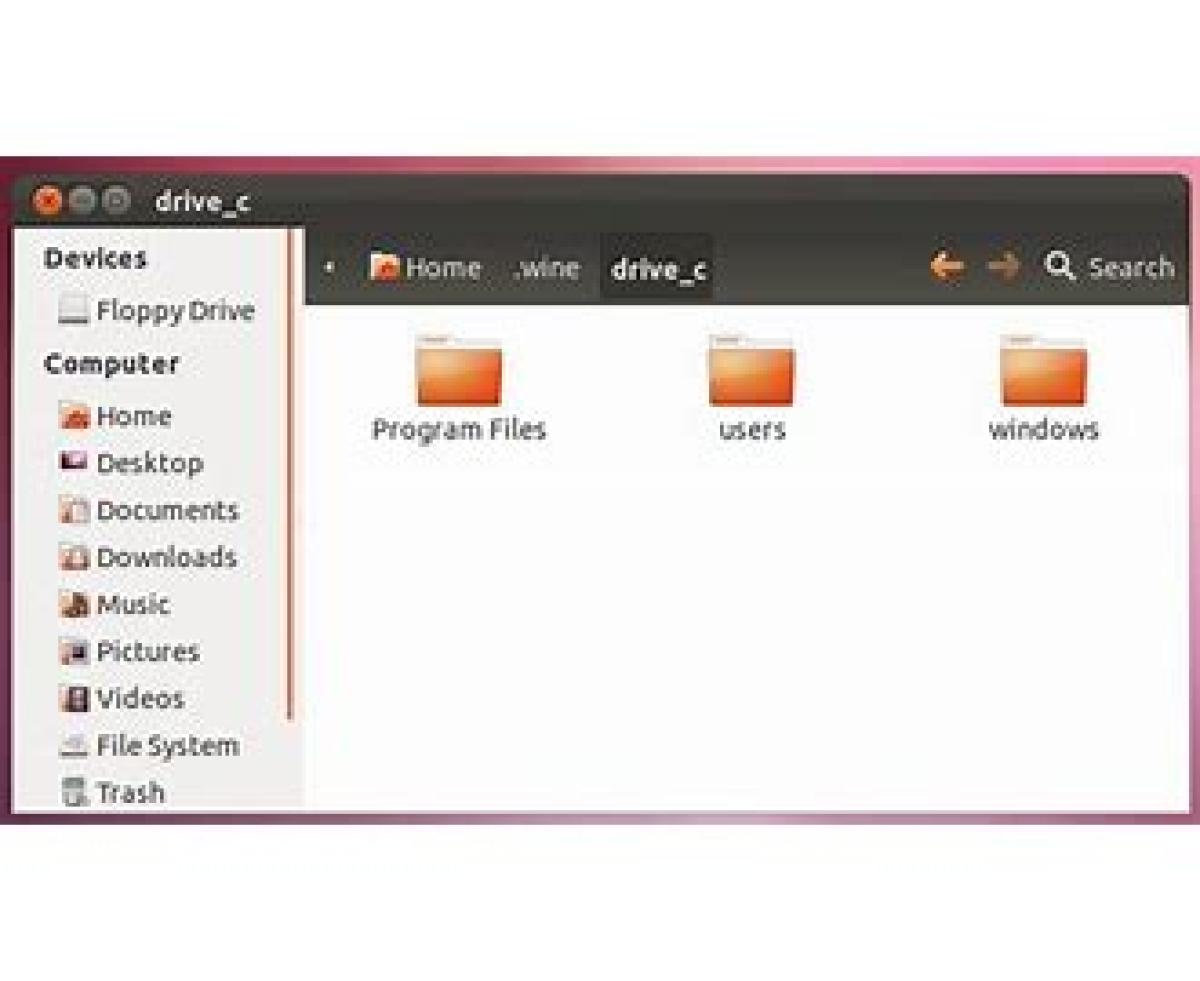Open the users folder icon
1200x981 pixels.
(751, 371)
